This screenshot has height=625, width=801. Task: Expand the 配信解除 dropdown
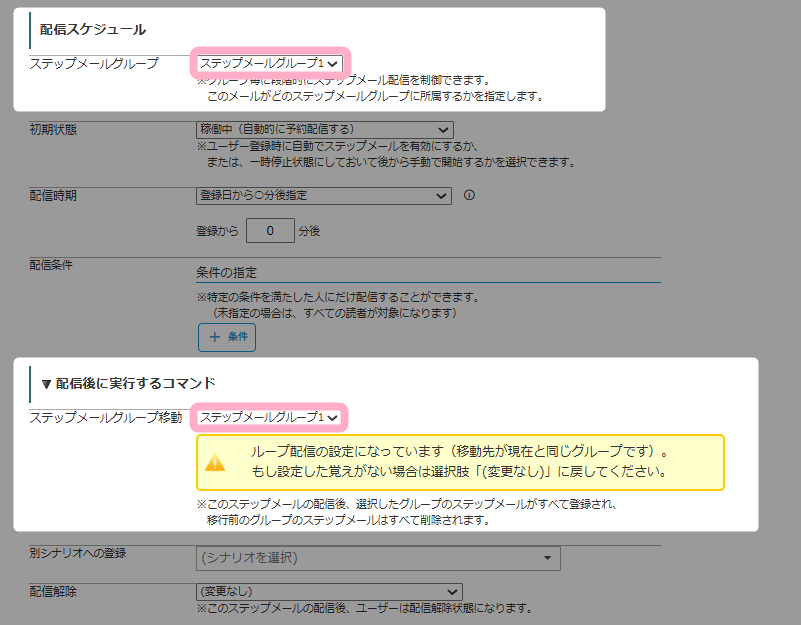(329, 592)
